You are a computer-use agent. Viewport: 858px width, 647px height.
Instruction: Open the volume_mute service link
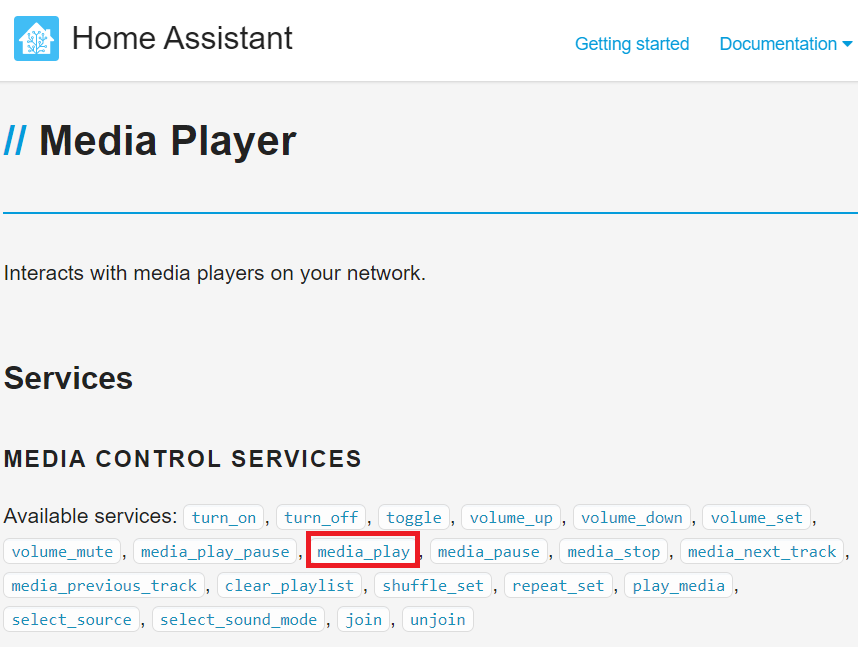(62, 551)
